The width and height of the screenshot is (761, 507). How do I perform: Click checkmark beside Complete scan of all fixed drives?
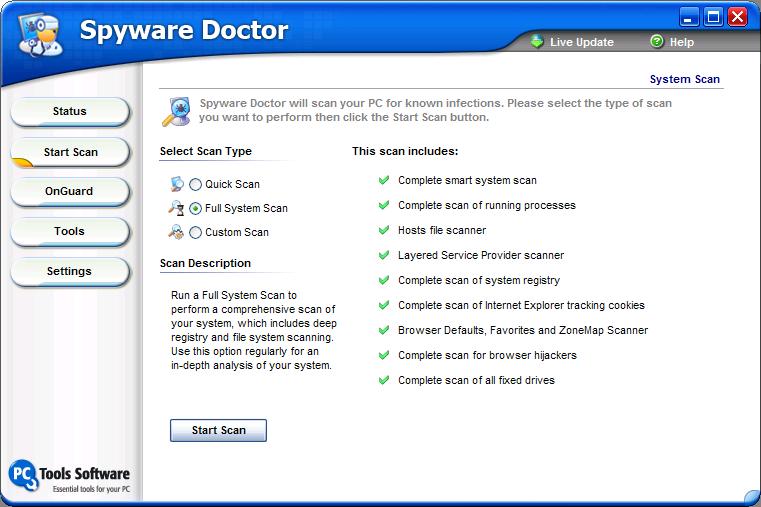384,380
